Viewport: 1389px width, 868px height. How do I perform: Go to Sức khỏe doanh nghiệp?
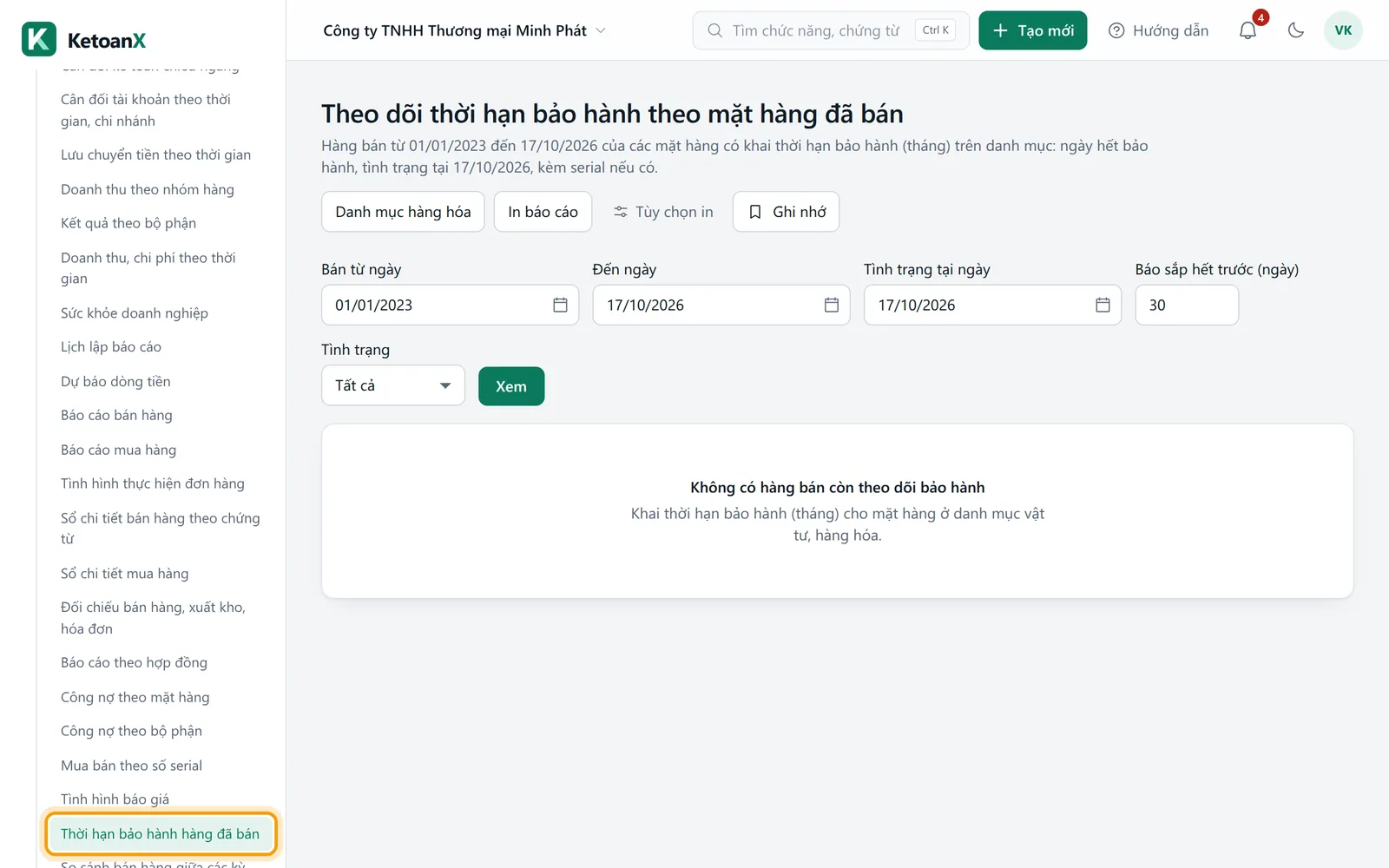pos(135,312)
